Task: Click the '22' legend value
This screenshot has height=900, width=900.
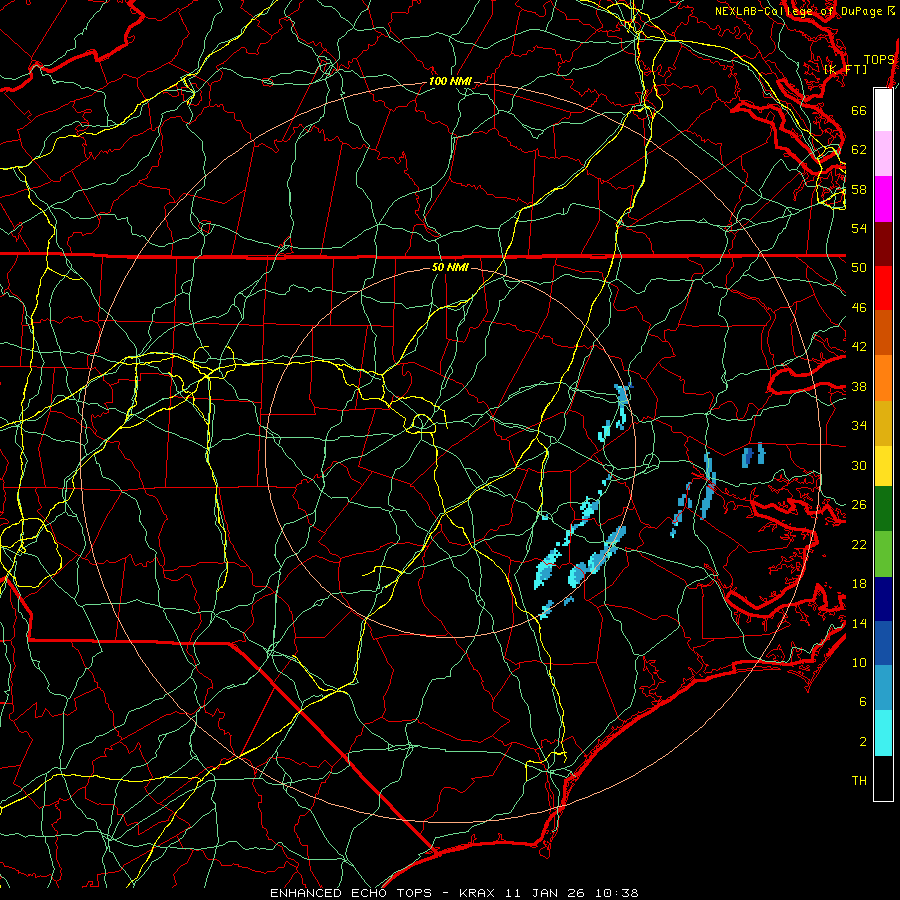Action: coord(859,544)
